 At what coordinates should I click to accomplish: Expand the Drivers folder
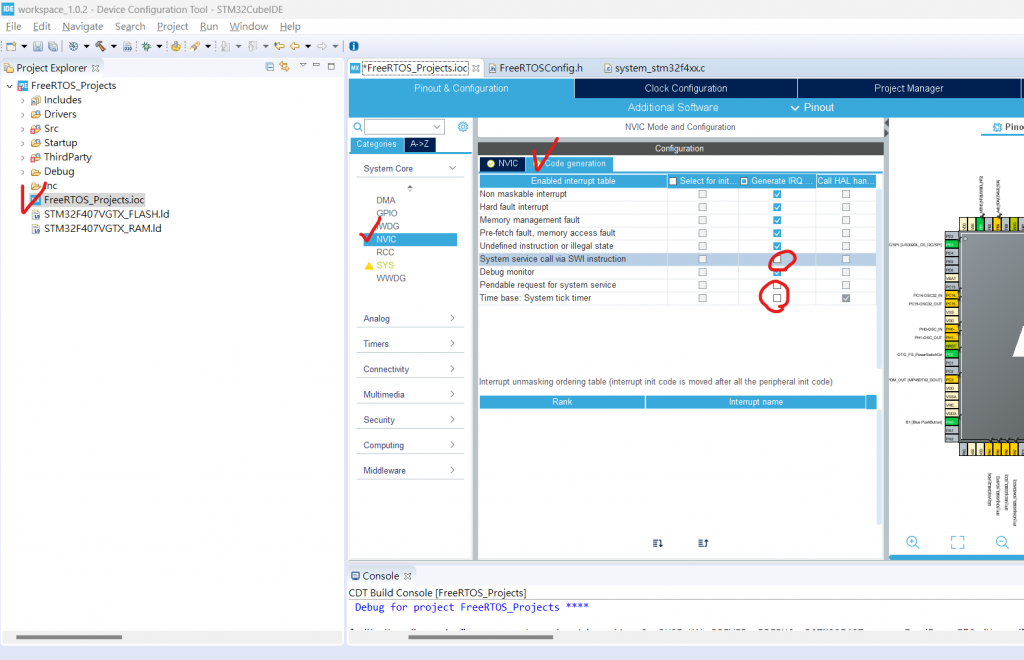(23, 114)
